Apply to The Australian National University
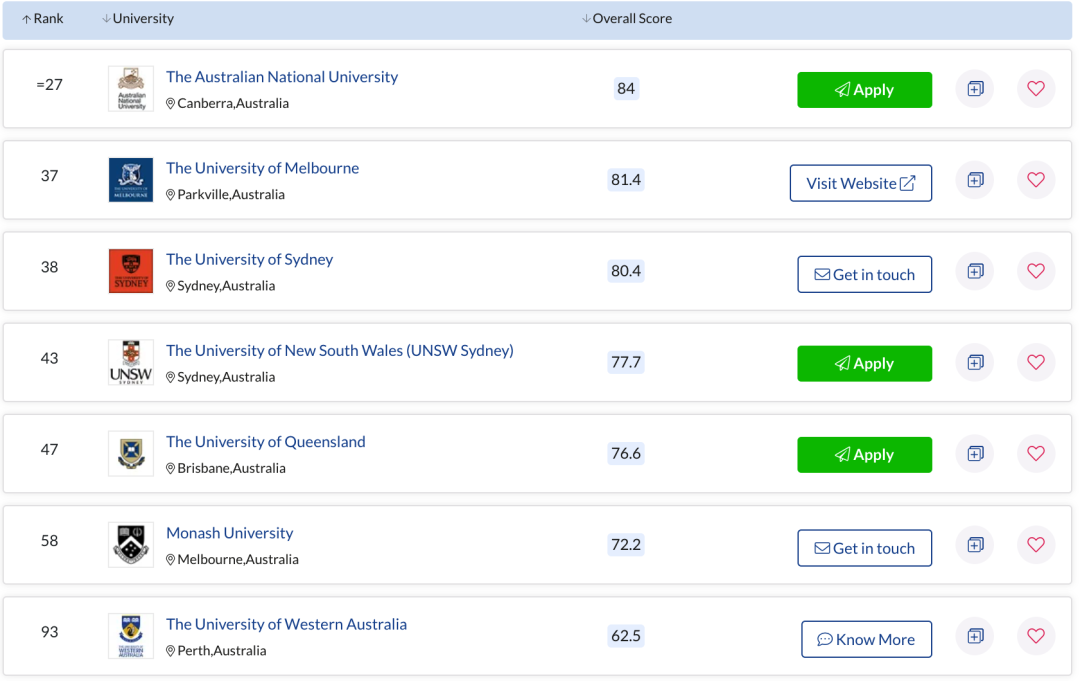 pos(864,90)
